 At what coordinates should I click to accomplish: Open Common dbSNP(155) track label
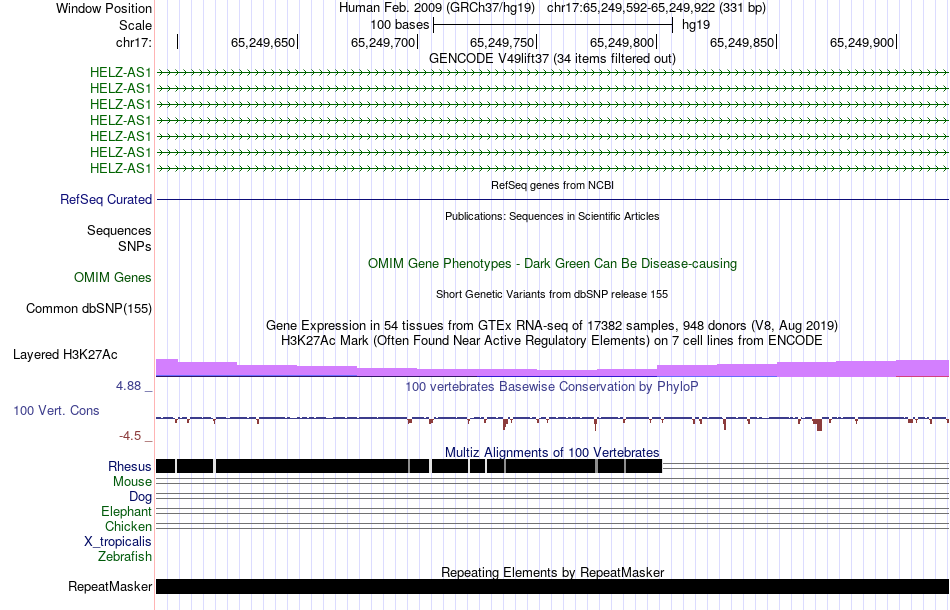89,308
